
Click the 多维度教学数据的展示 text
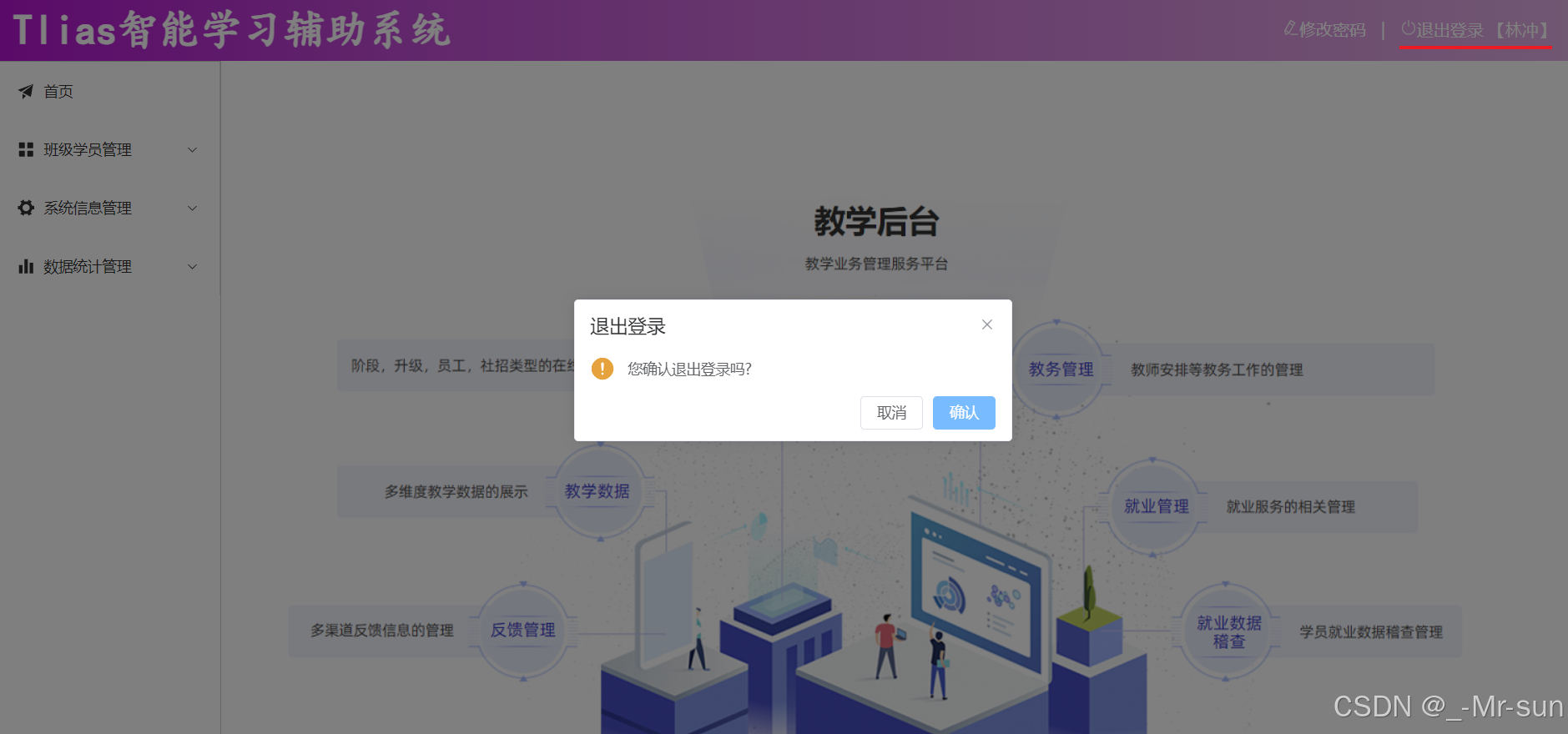coord(456,492)
